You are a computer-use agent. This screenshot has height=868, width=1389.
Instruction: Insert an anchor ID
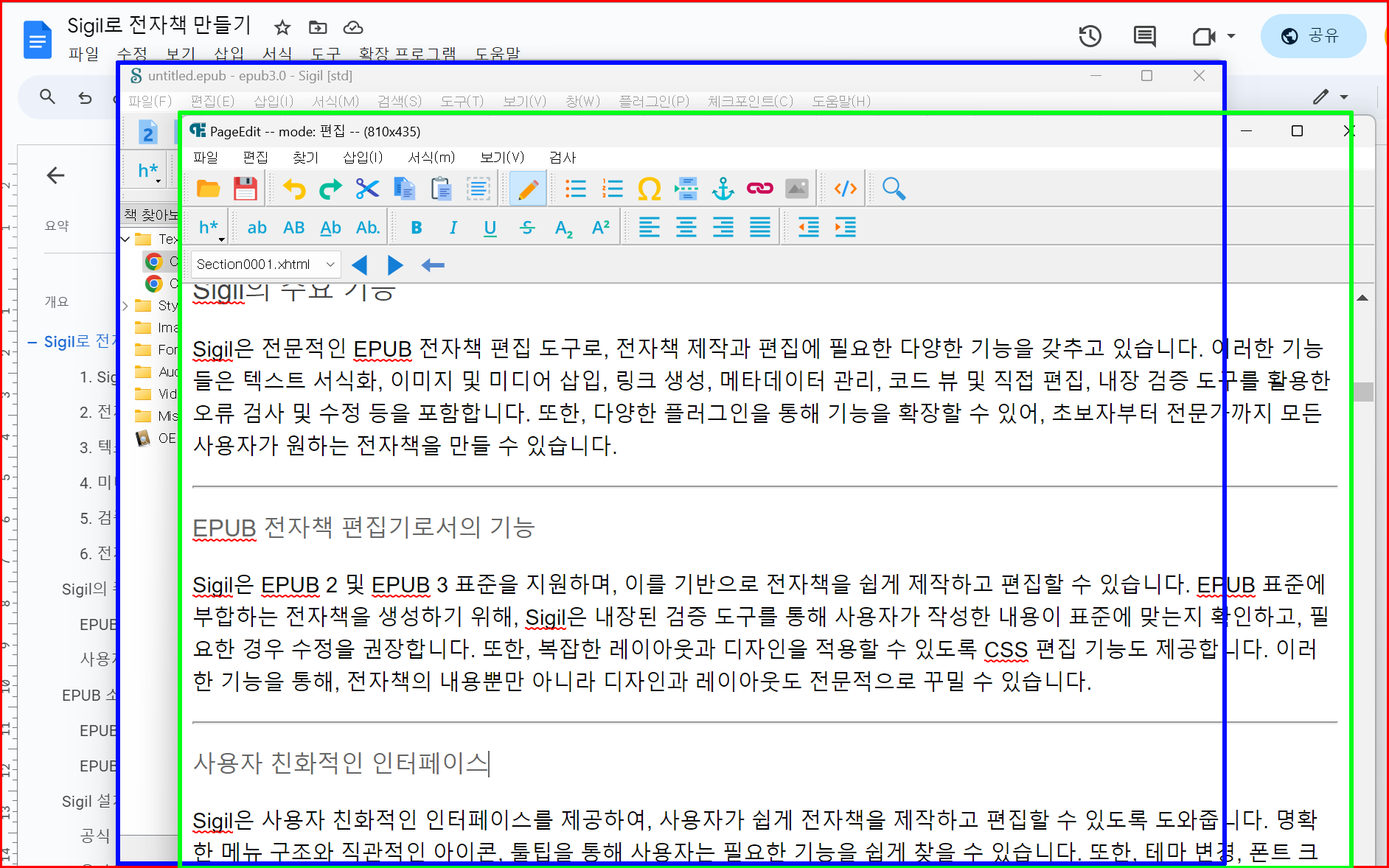(723, 189)
